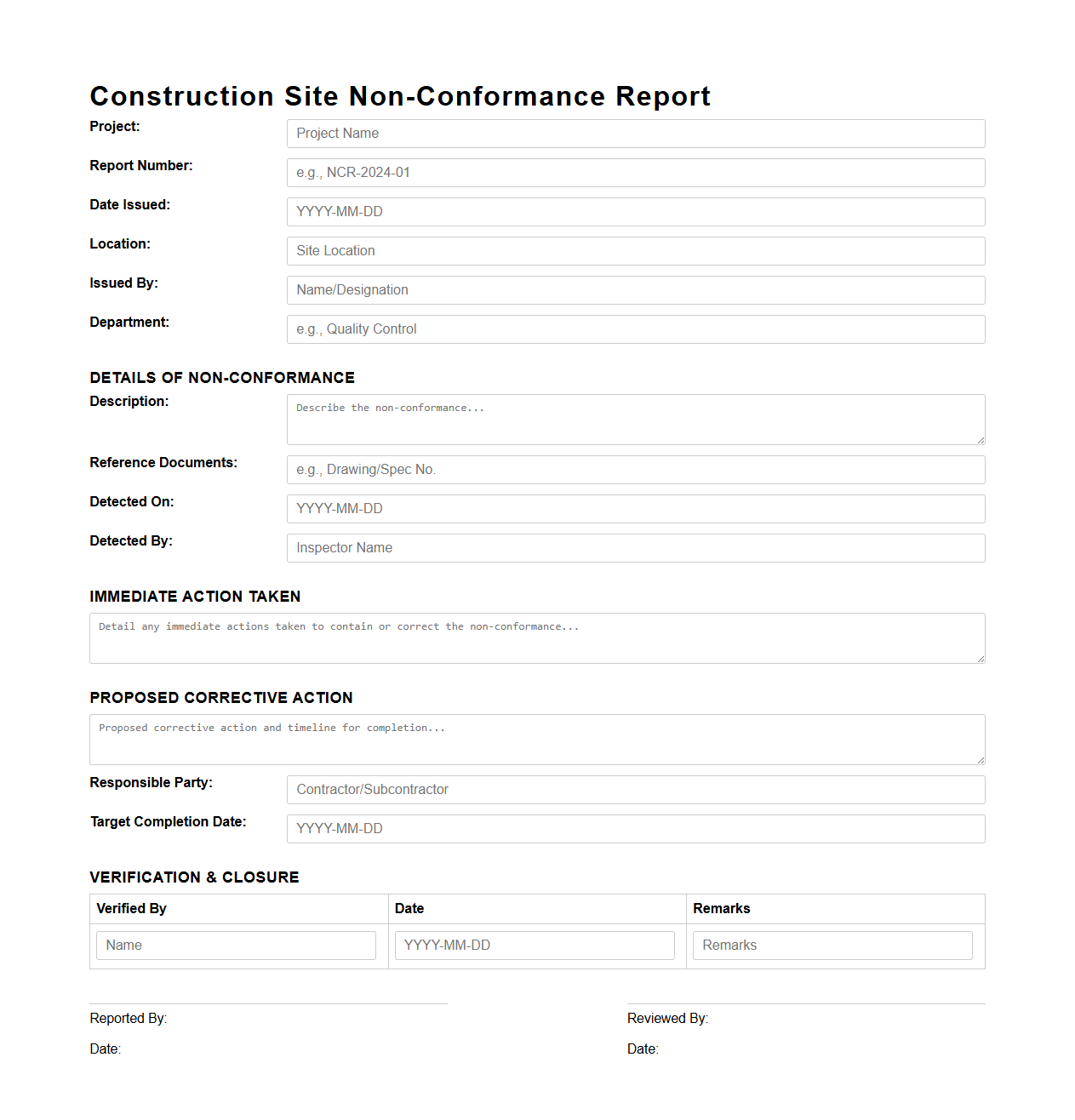Click the Detected On date field

point(635,509)
